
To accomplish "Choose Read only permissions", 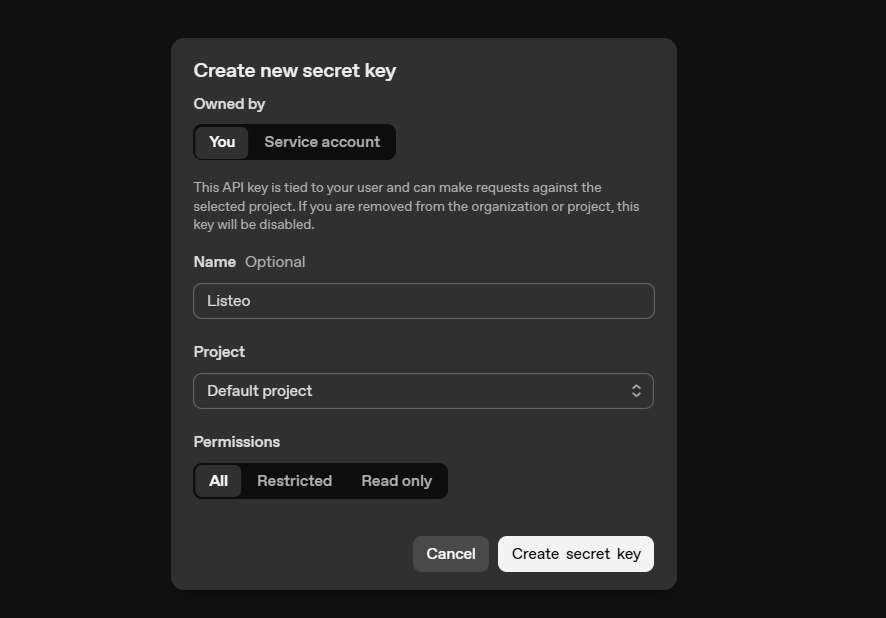I will point(396,481).
